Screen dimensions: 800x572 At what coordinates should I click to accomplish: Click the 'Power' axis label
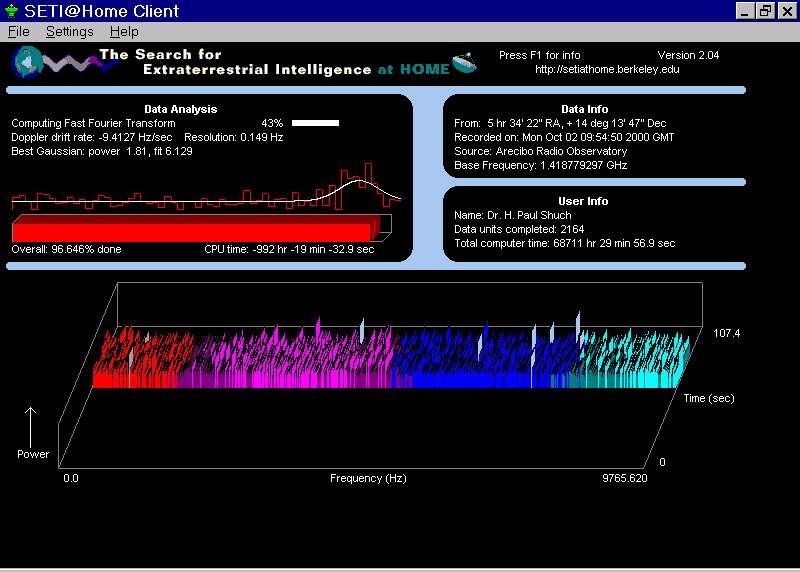(33, 454)
